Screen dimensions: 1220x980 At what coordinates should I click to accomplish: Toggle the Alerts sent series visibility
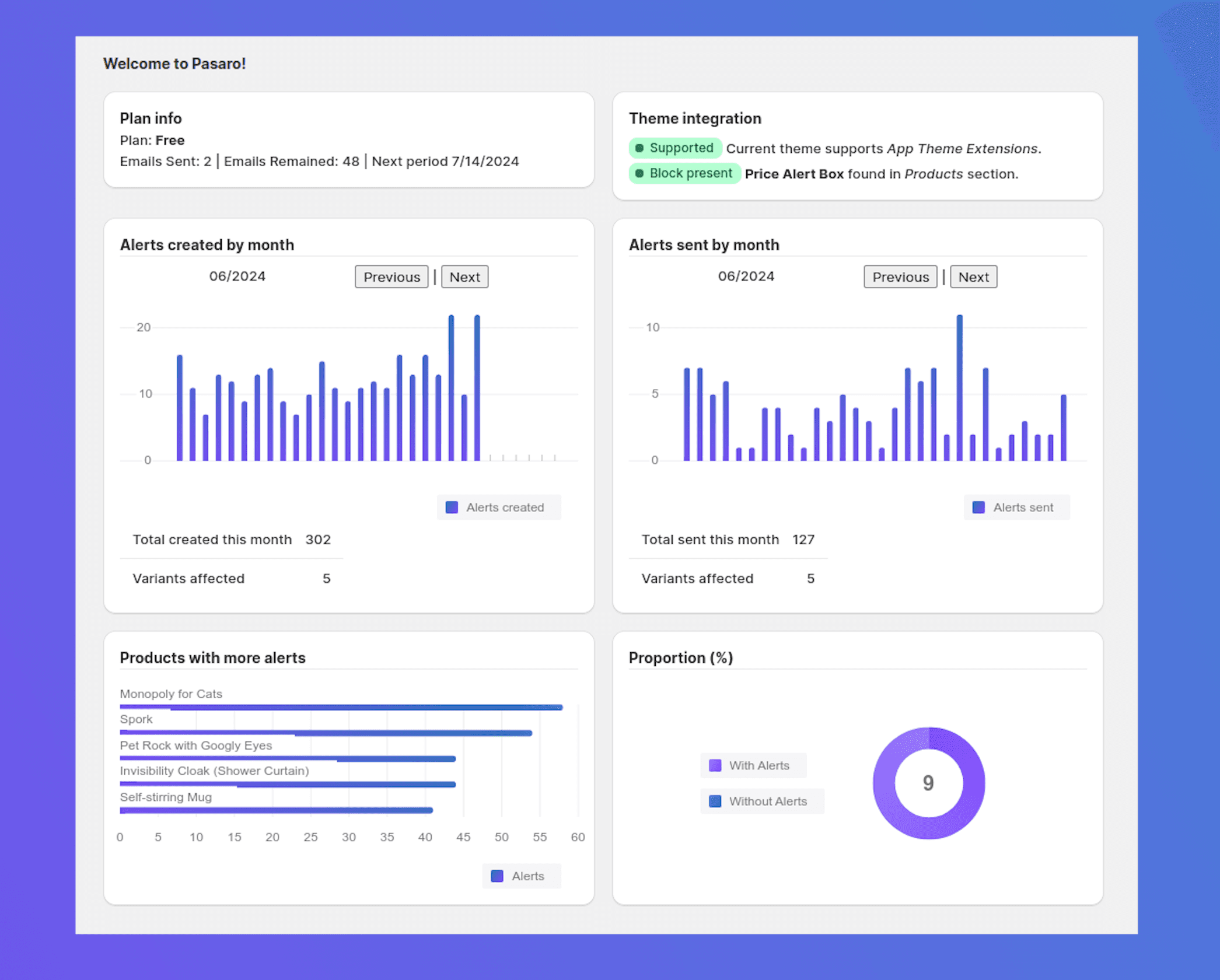tap(1016, 507)
